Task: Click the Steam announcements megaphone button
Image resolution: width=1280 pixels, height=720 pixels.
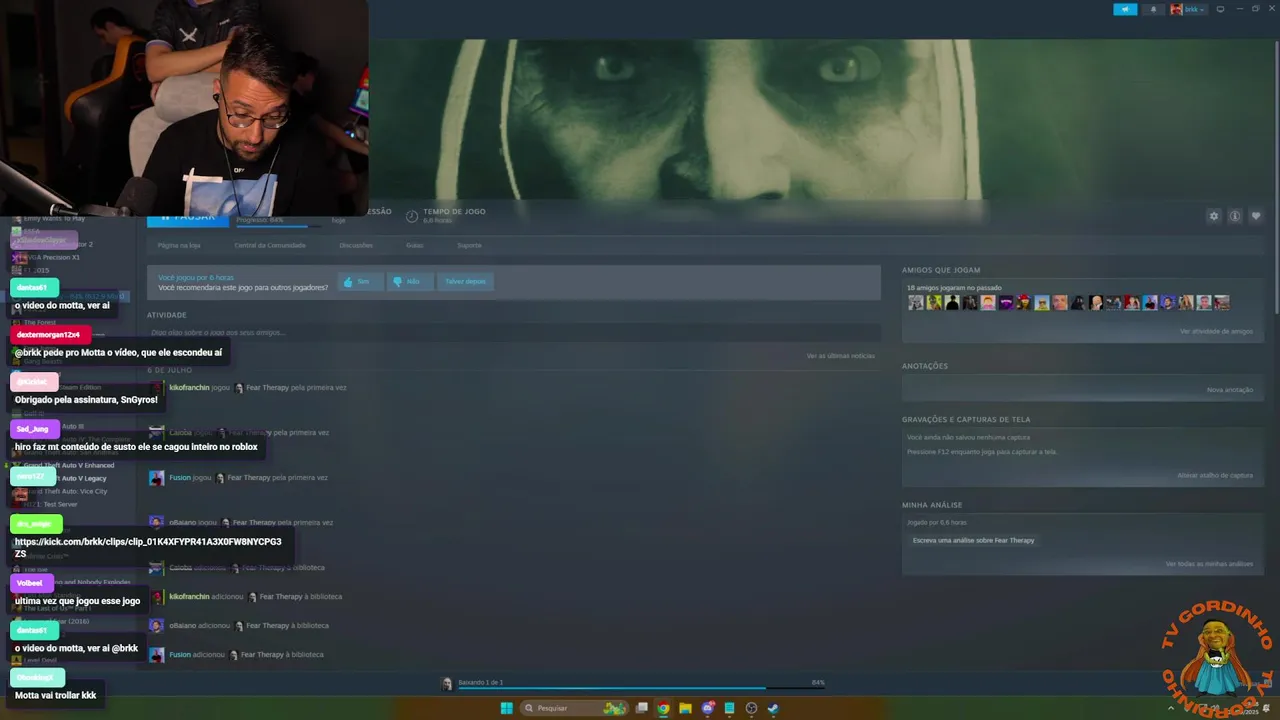Action: (x=1125, y=9)
